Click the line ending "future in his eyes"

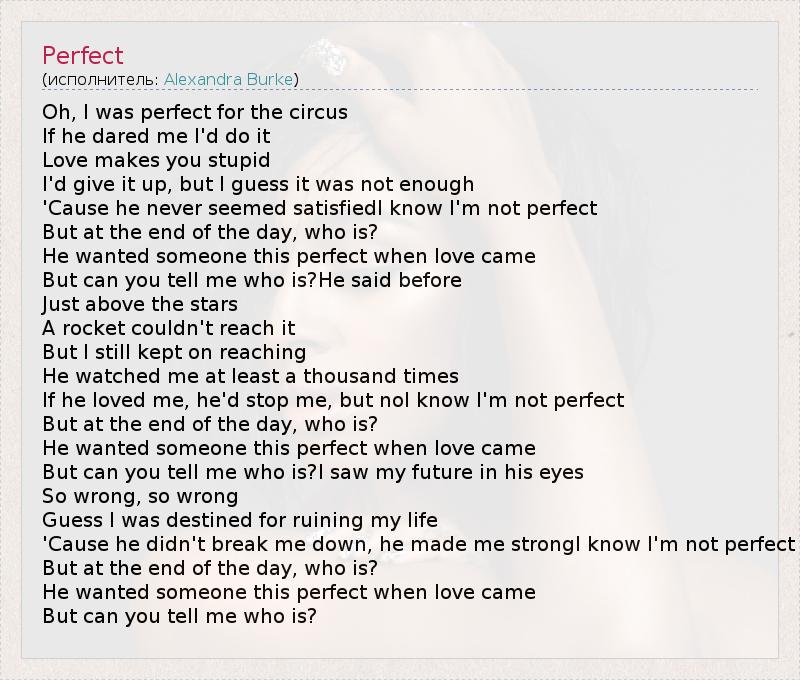[313, 472]
